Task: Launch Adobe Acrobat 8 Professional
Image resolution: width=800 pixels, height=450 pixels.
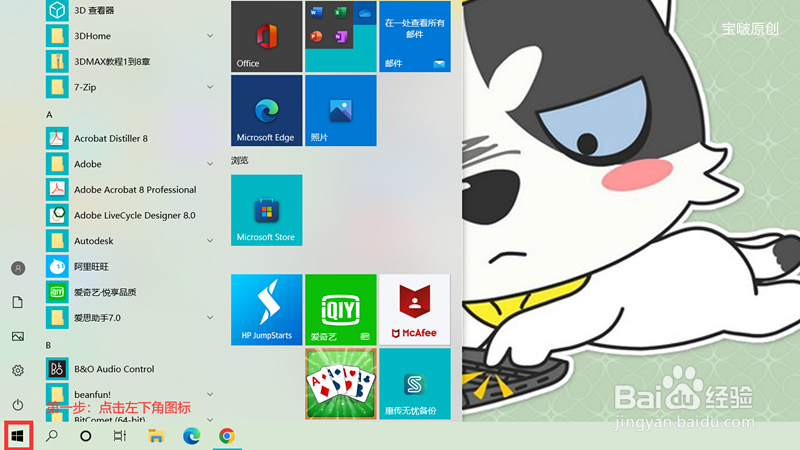Action: pos(130,189)
